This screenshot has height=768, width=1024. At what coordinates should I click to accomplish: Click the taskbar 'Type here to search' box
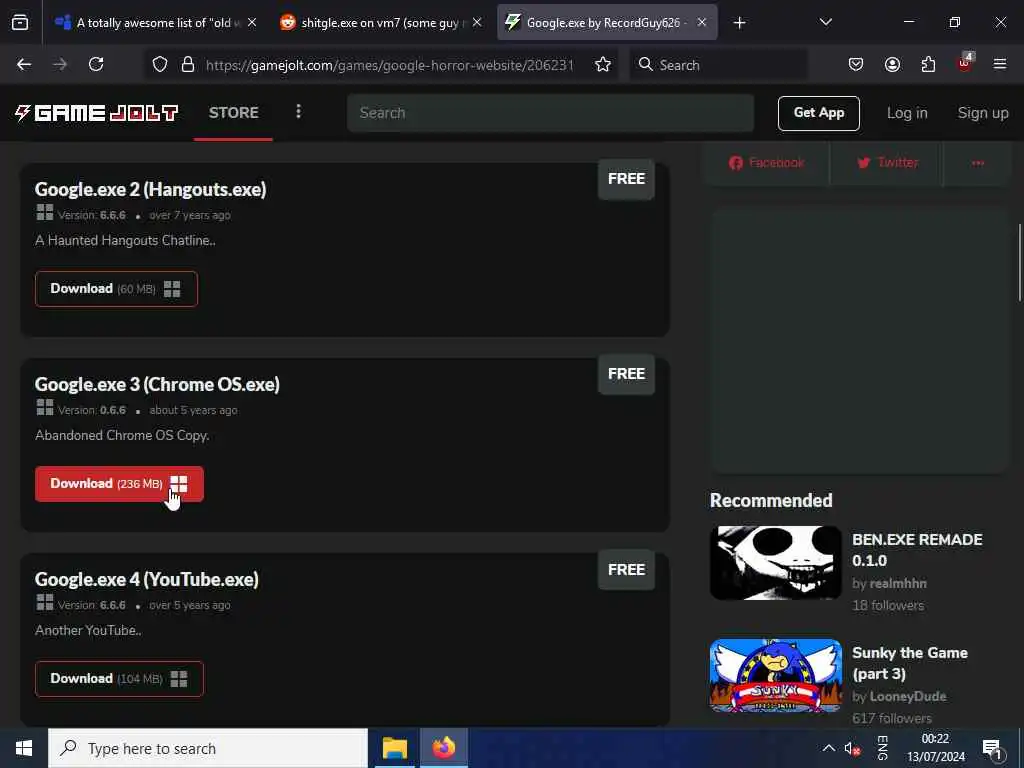(x=208, y=748)
